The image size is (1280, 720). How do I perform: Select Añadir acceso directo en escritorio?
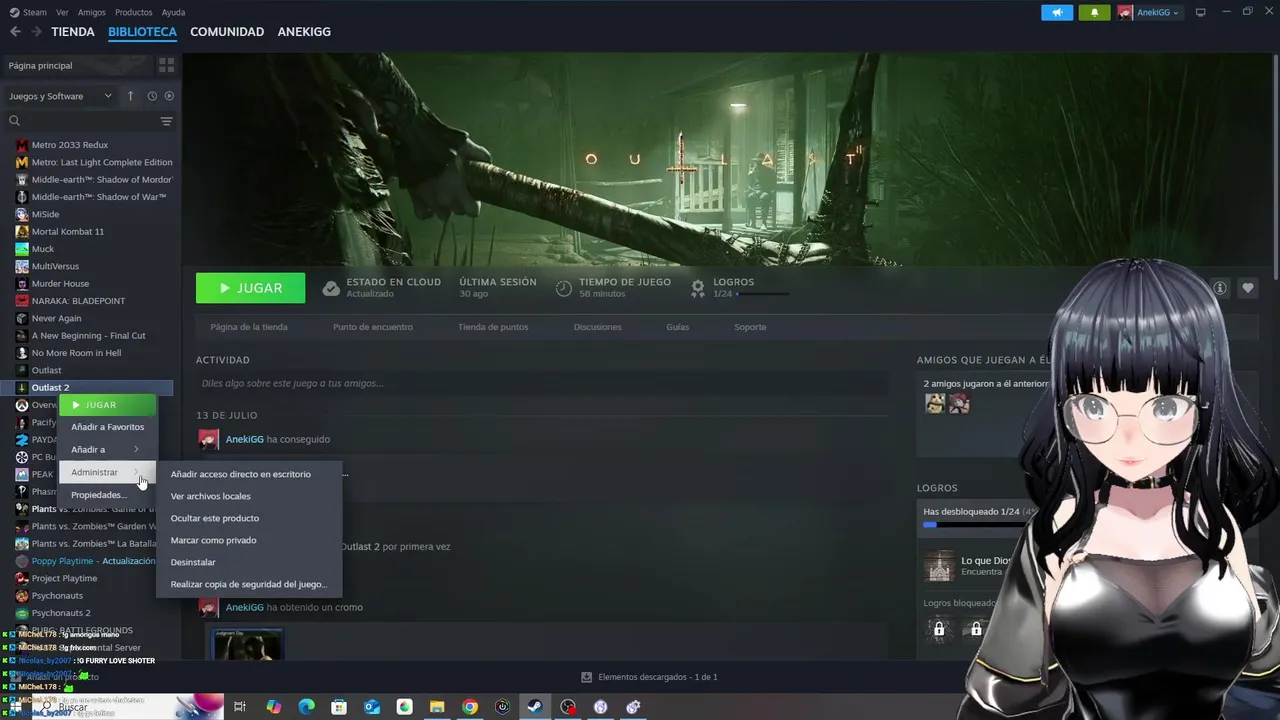tap(241, 474)
